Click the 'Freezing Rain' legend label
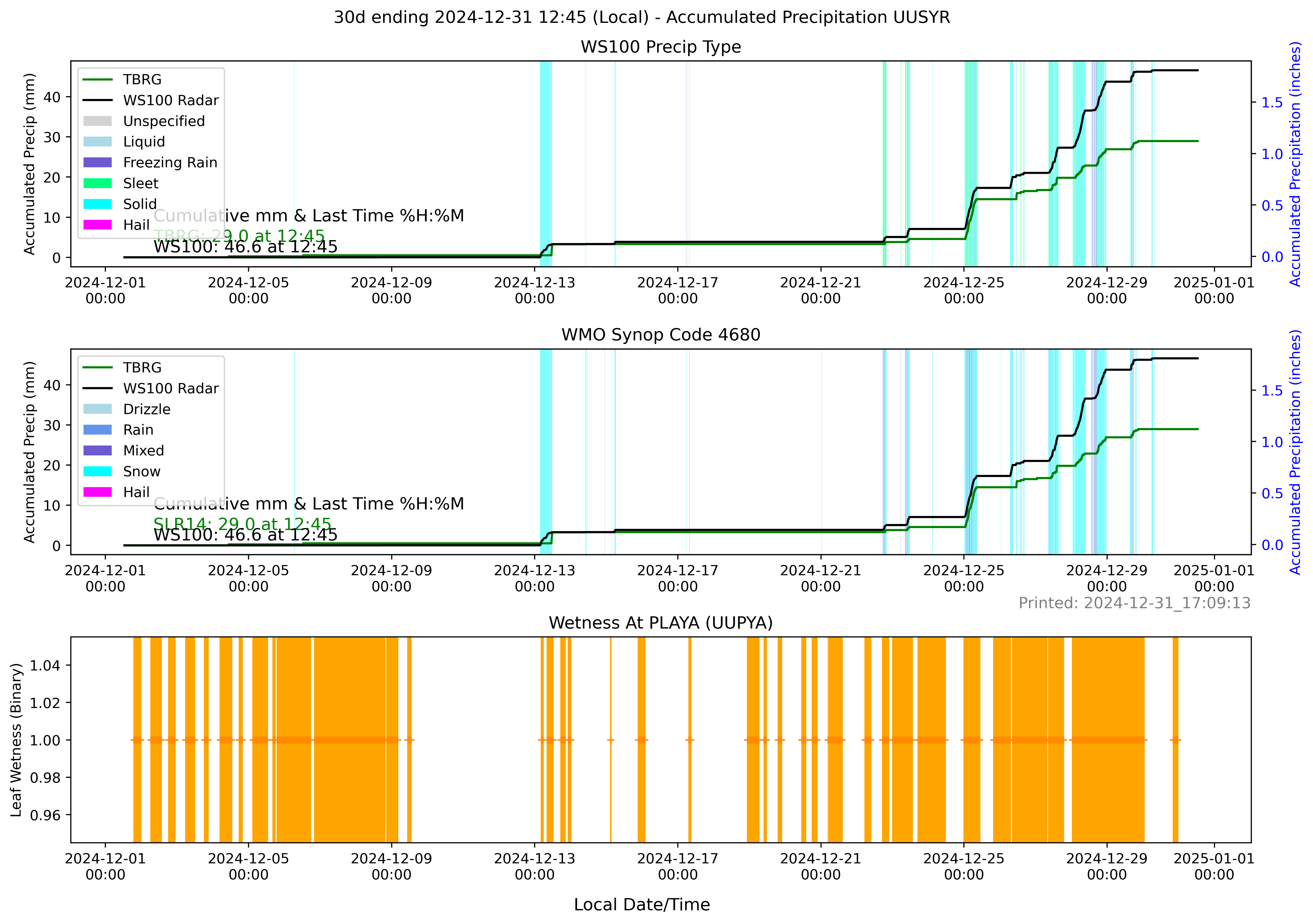Image resolution: width=1313 pixels, height=924 pixels. click(x=170, y=162)
